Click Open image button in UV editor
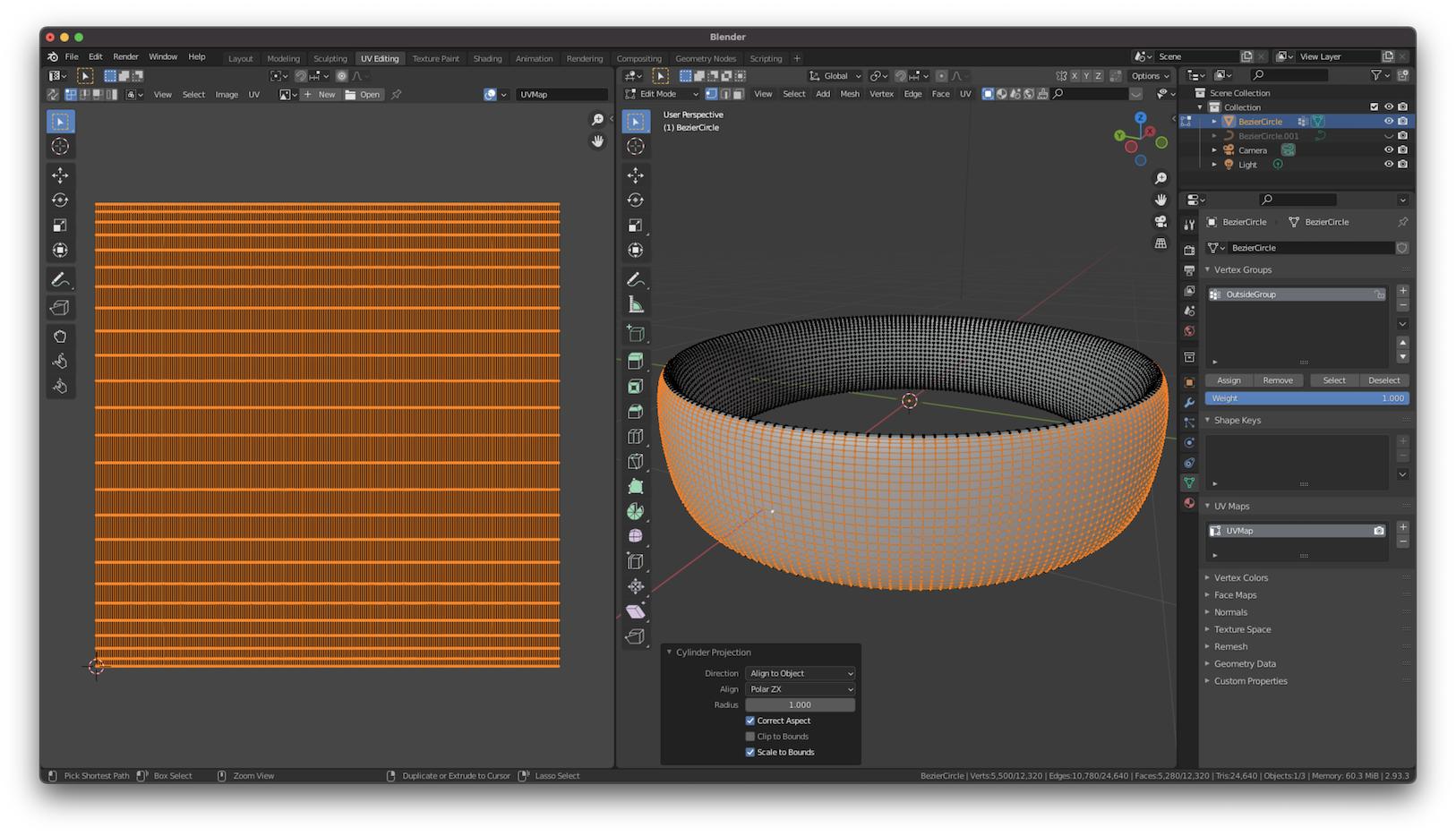 pos(363,95)
